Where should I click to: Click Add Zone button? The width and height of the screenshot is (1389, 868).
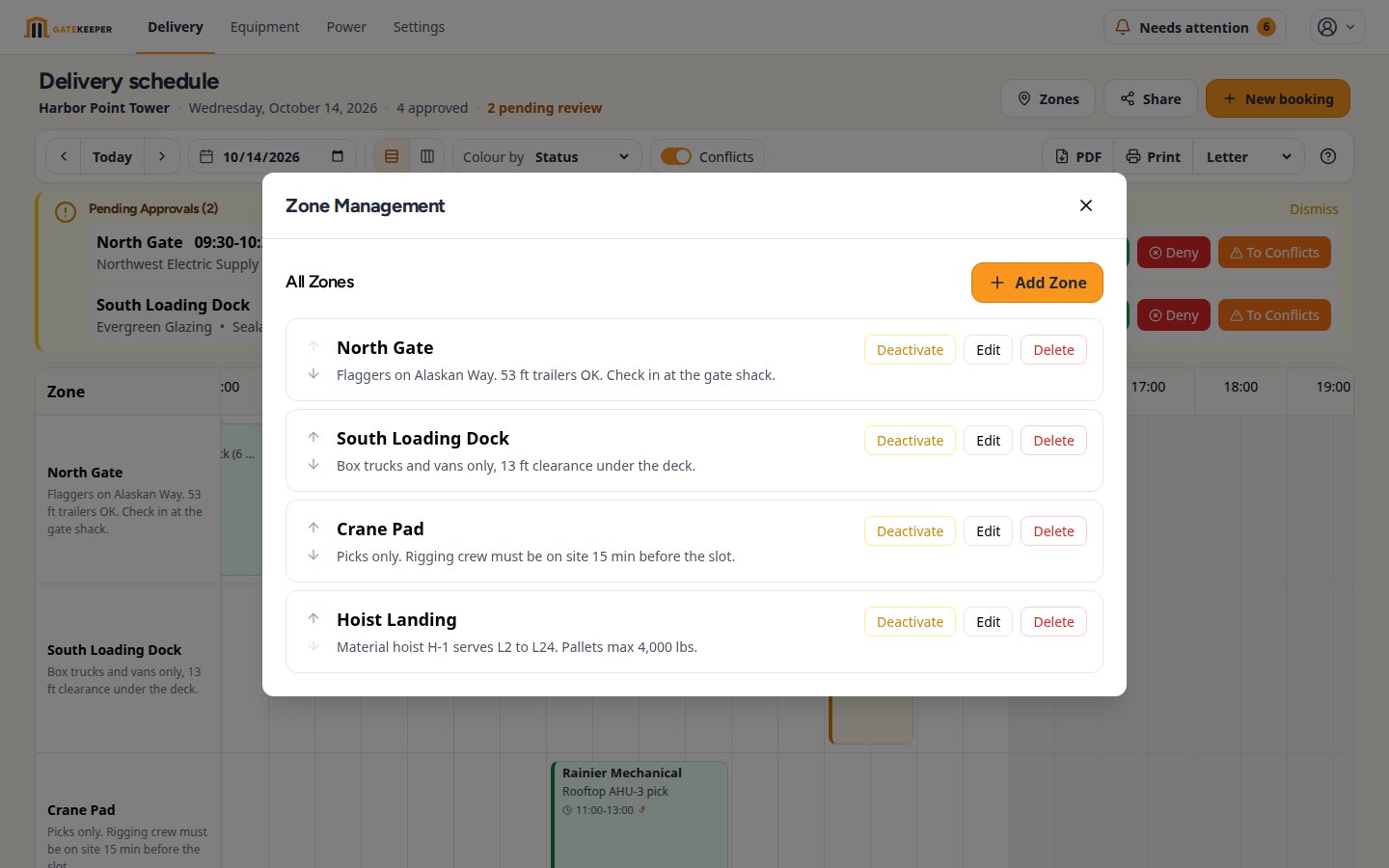click(x=1037, y=283)
